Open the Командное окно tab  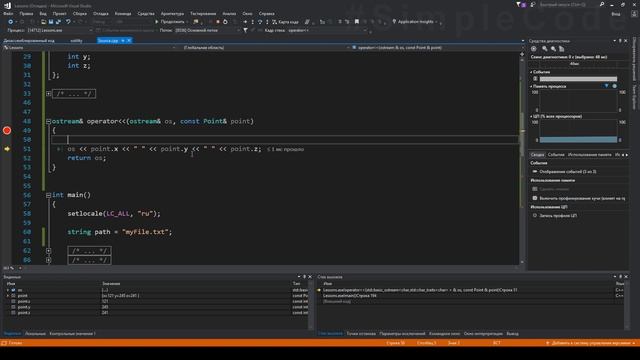pyautogui.click(x=444, y=334)
